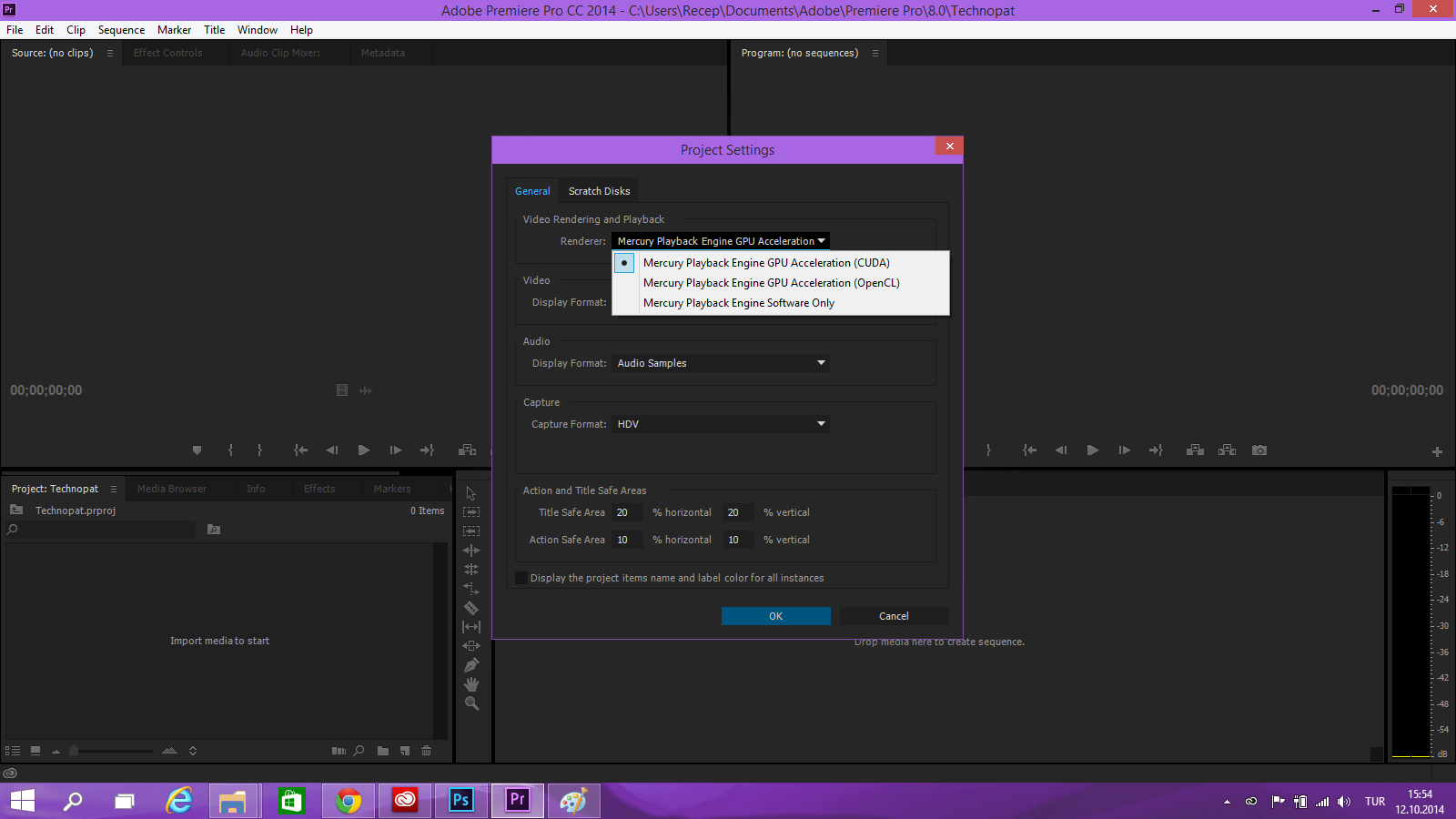Viewport: 1456px width, 819px height.
Task: Cancel the Project Settings dialog
Action: pyautogui.click(x=893, y=615)
